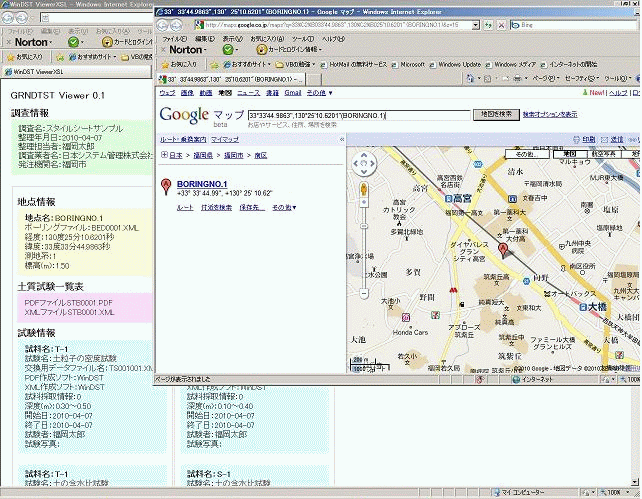
Task: Click 画像 link in Google top bar
Action: tap(187, 93)
